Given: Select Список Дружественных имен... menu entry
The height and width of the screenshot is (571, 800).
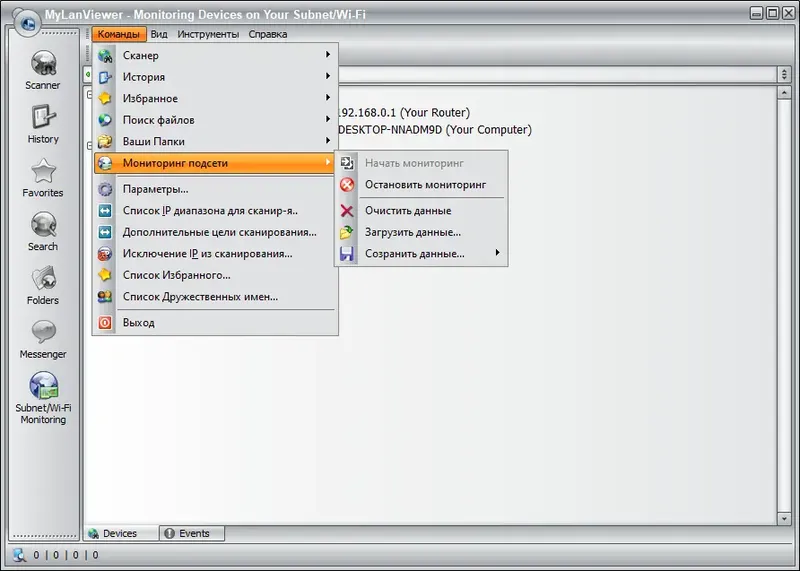Looking at the screenshot, I should 215,296.
